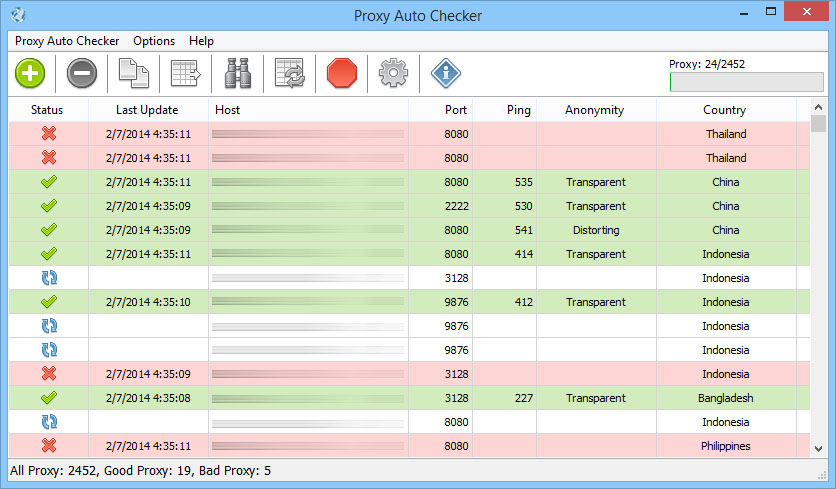Select the Philippines country cell
This screenshot has width=836, height=489.
(x=726, y=446)
